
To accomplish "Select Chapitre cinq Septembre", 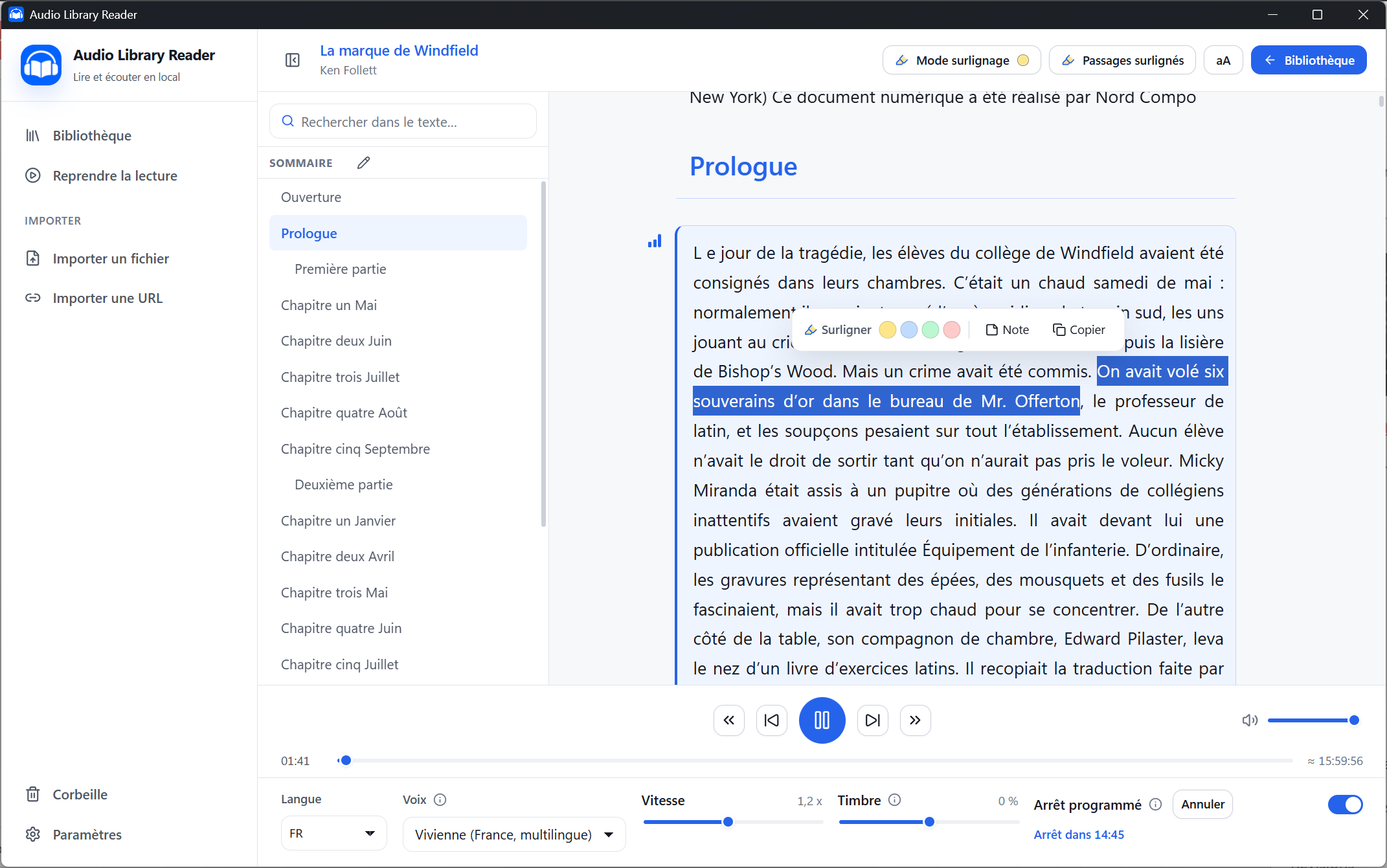I will (x=398, y=449).
